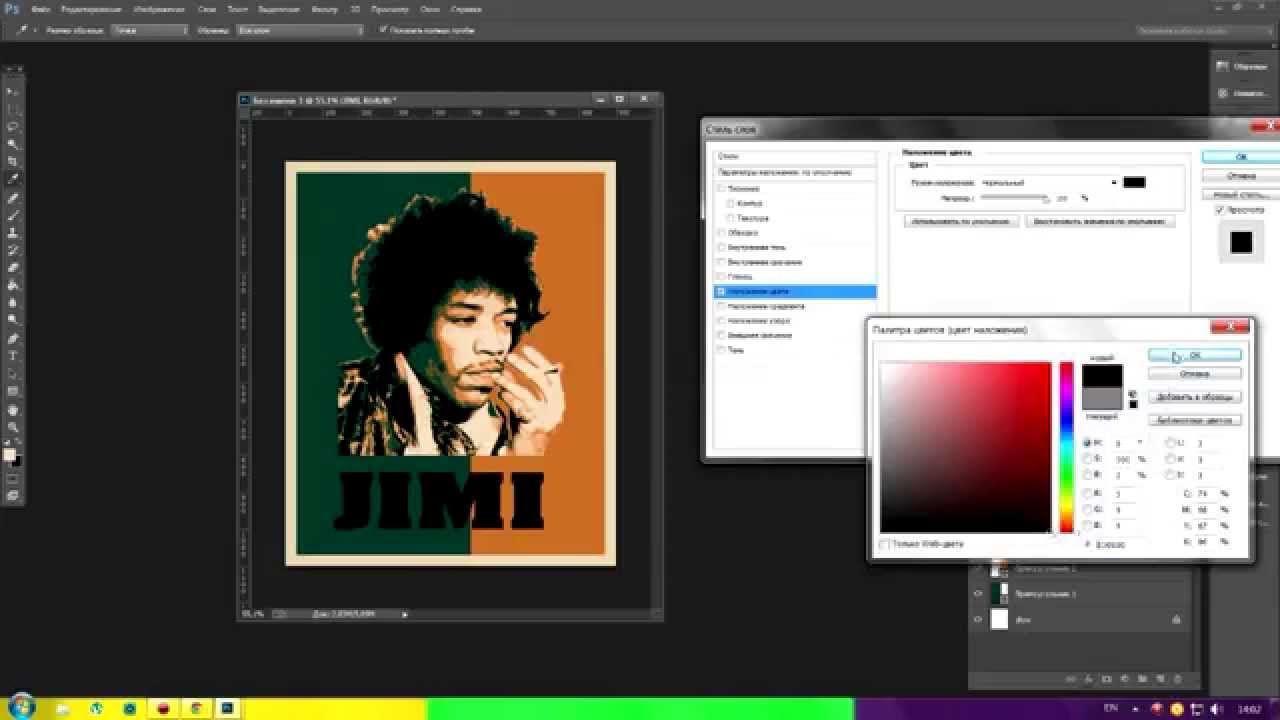Open the Образец sample layers dropdown
The image size is (1280, 720).
[300, 30]
